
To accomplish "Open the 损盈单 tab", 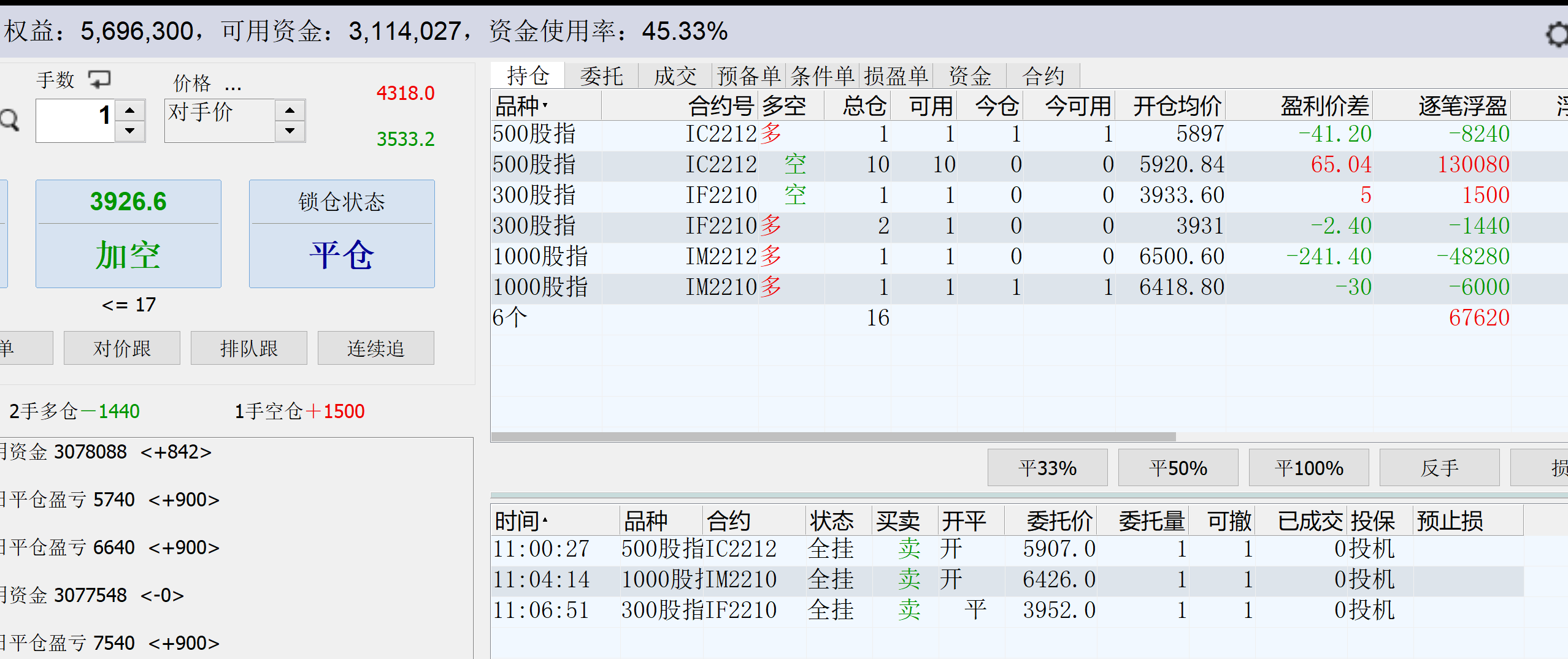I will click(896, 76).
